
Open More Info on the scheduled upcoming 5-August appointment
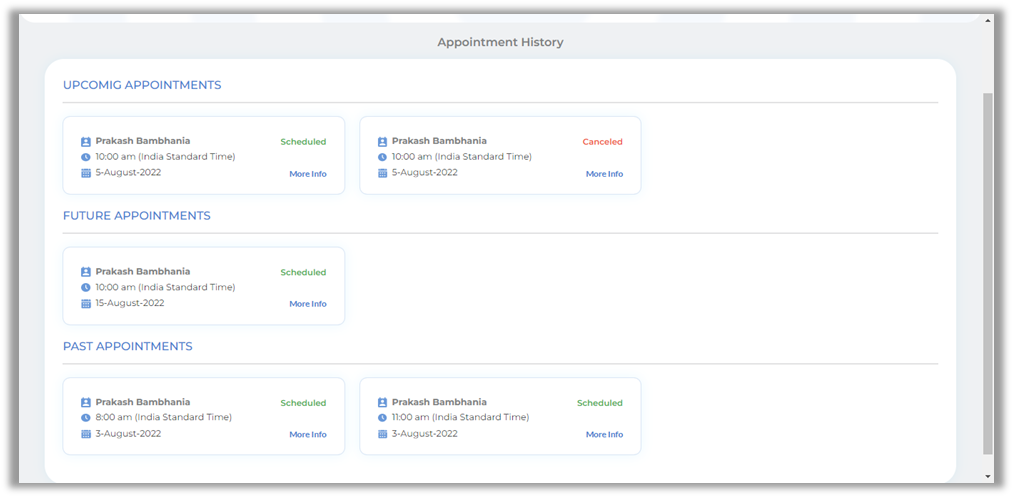tap(308, 174)
